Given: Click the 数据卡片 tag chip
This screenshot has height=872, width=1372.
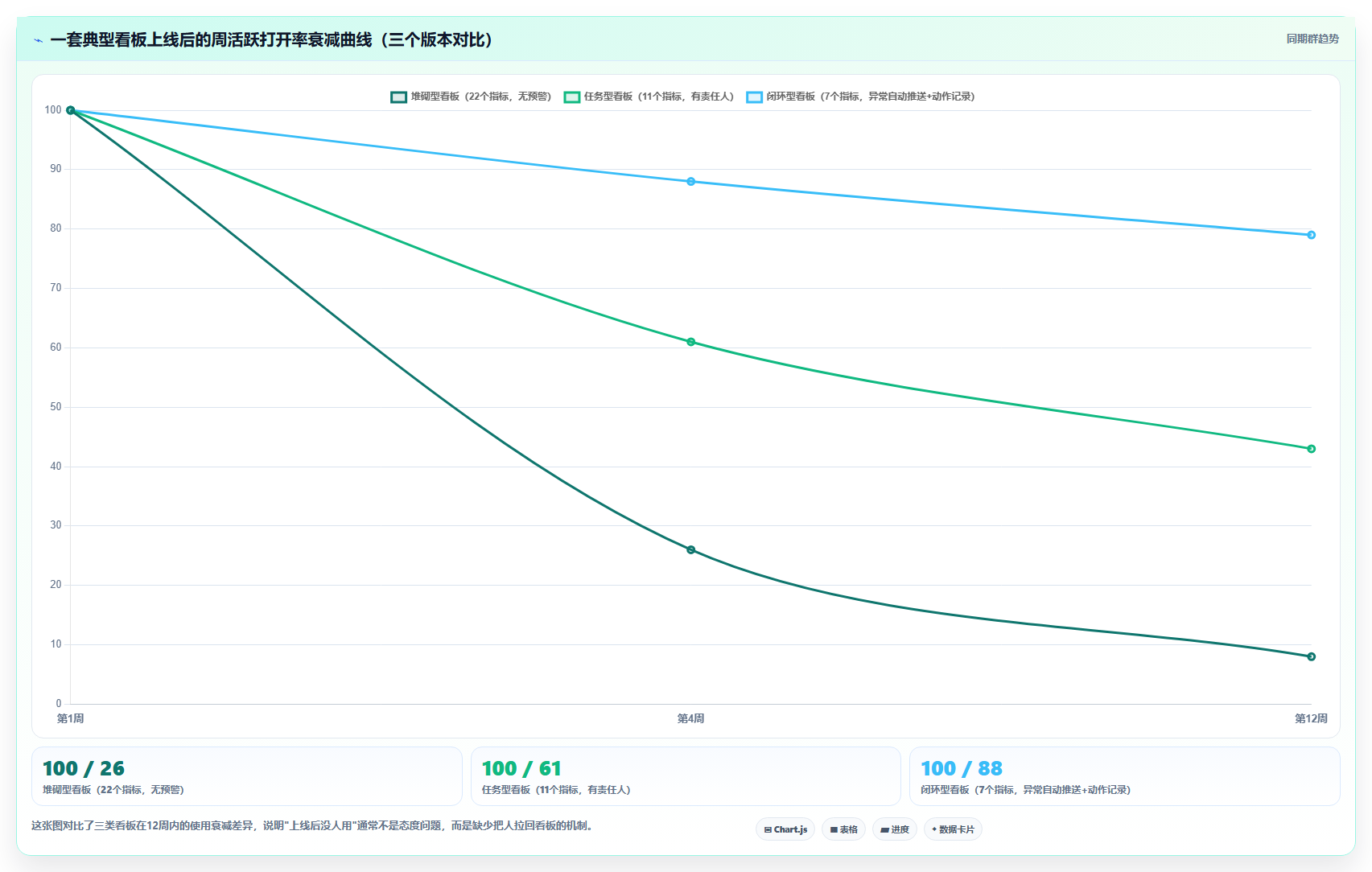Looking at the screenshot, I should [x=953, y=829].
